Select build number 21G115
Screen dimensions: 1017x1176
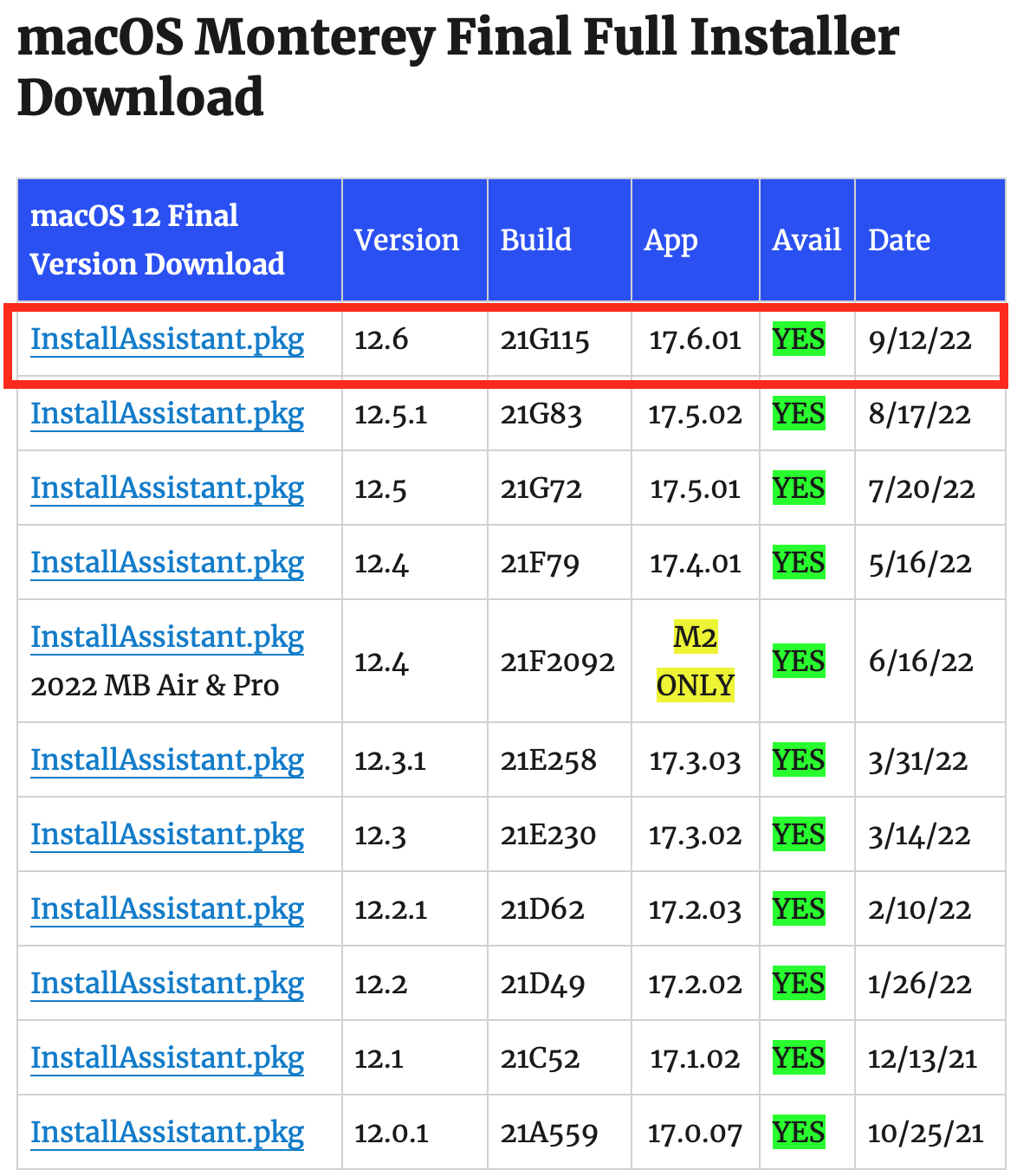click(545, 340)
